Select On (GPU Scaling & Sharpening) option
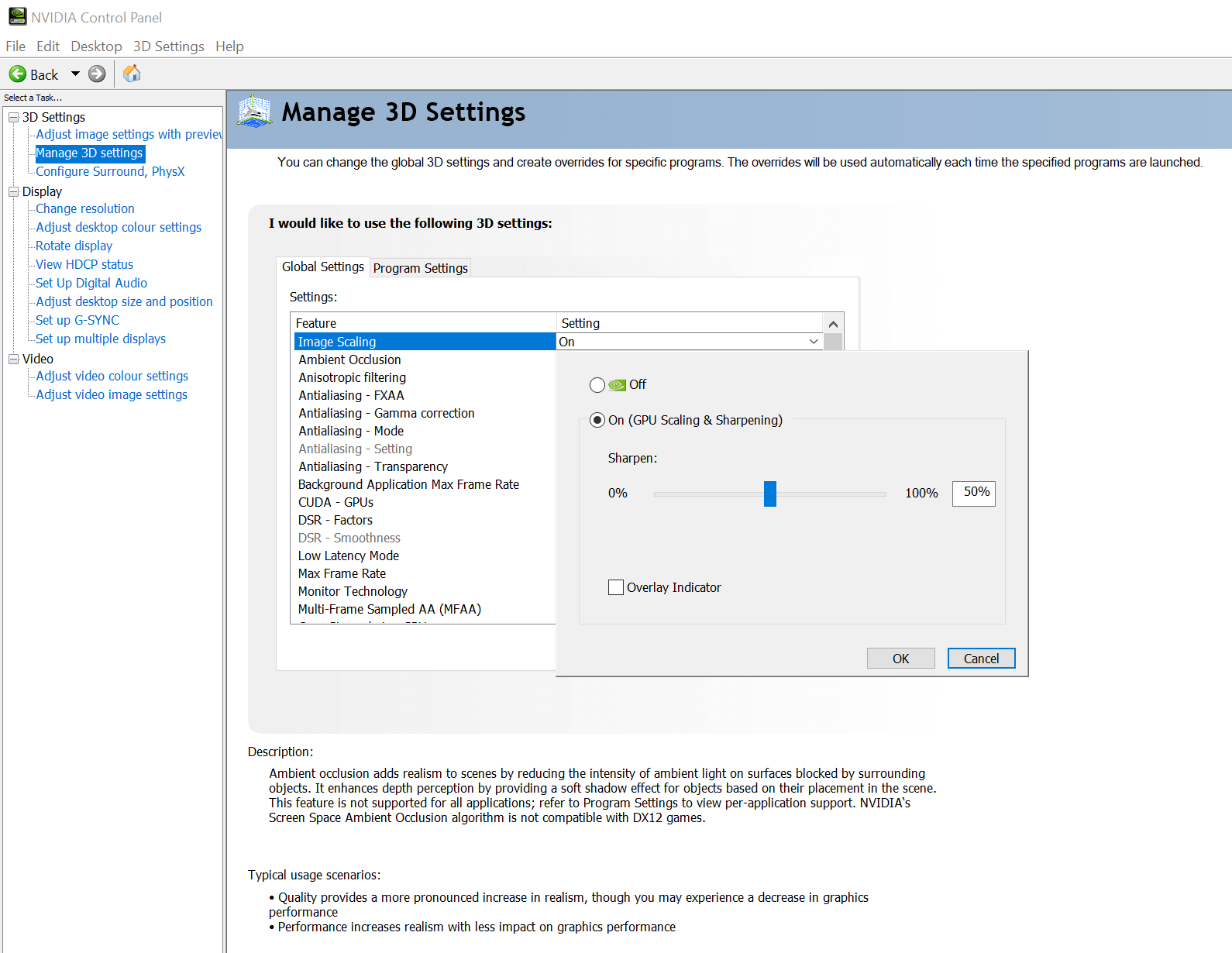The image size is (1232, 953). tap(597, 420)
